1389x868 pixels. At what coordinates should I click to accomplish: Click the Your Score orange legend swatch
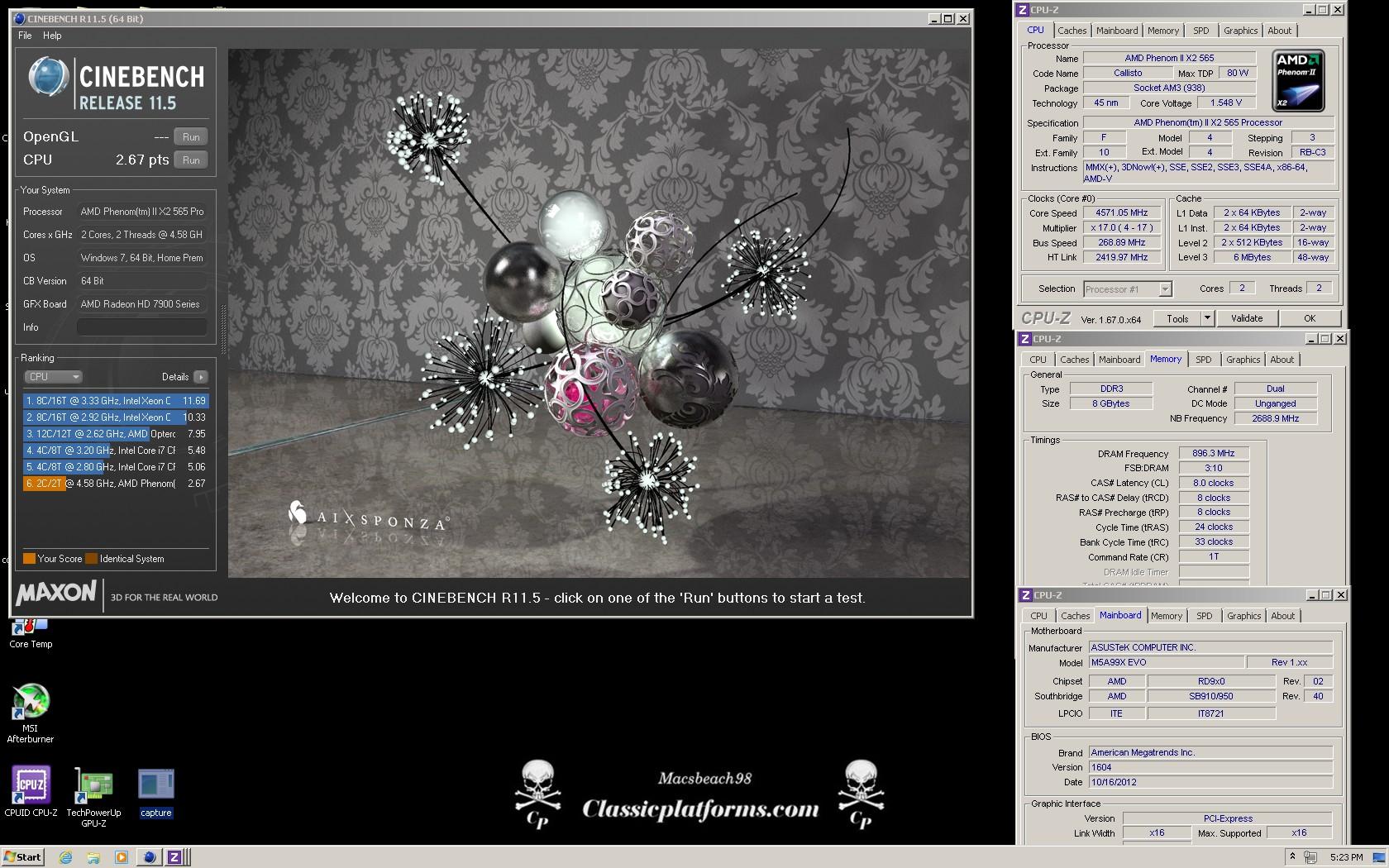[x=29, y=559]
